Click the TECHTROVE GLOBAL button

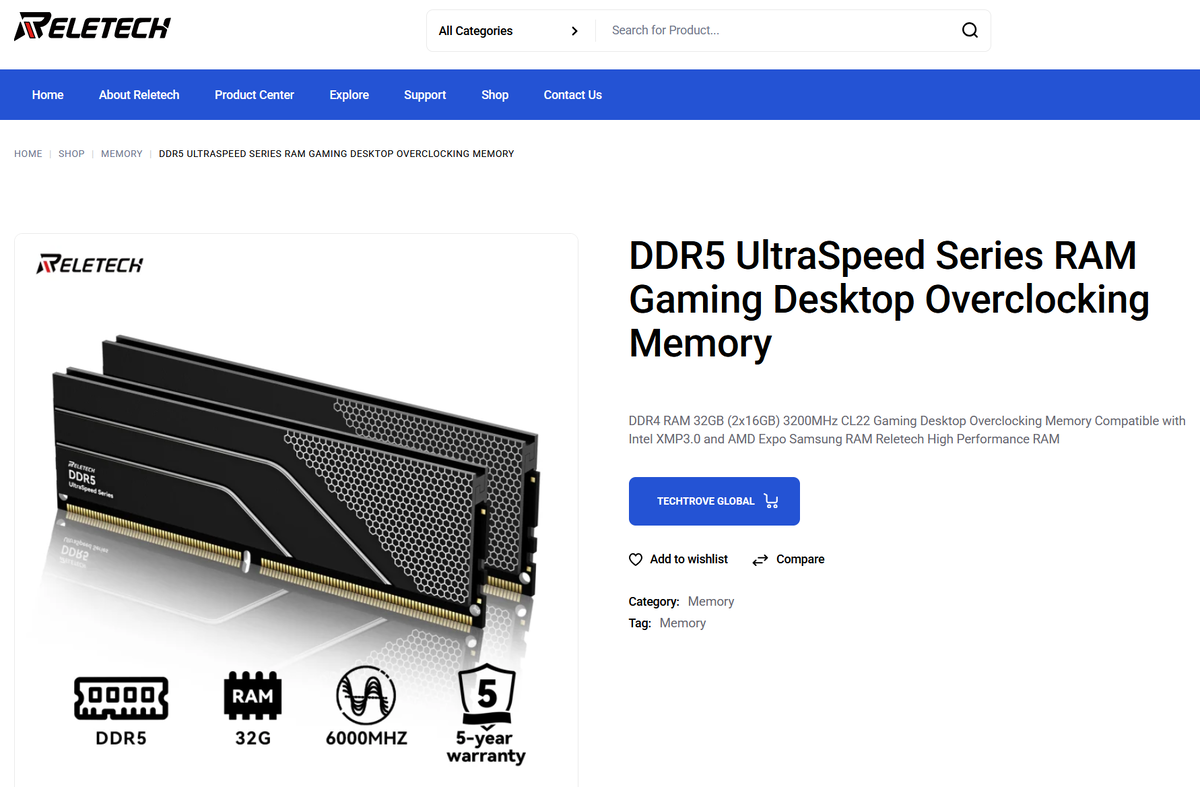[x=714, y=501]
